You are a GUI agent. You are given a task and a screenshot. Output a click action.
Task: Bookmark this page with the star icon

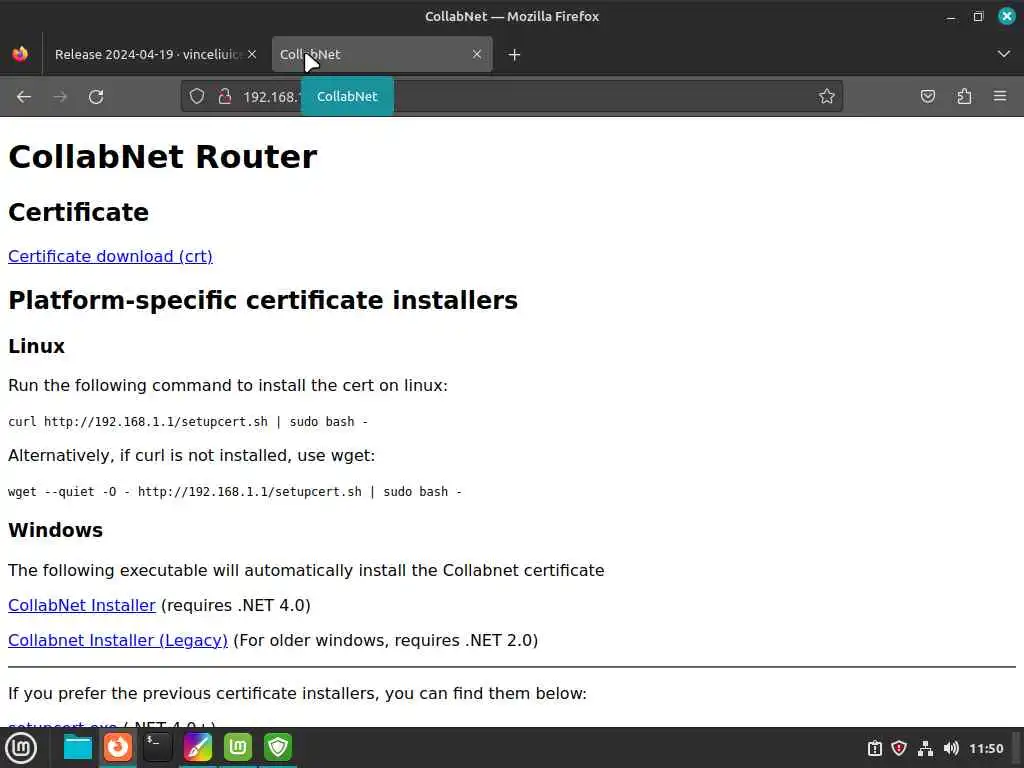click(x=827, y=97)
